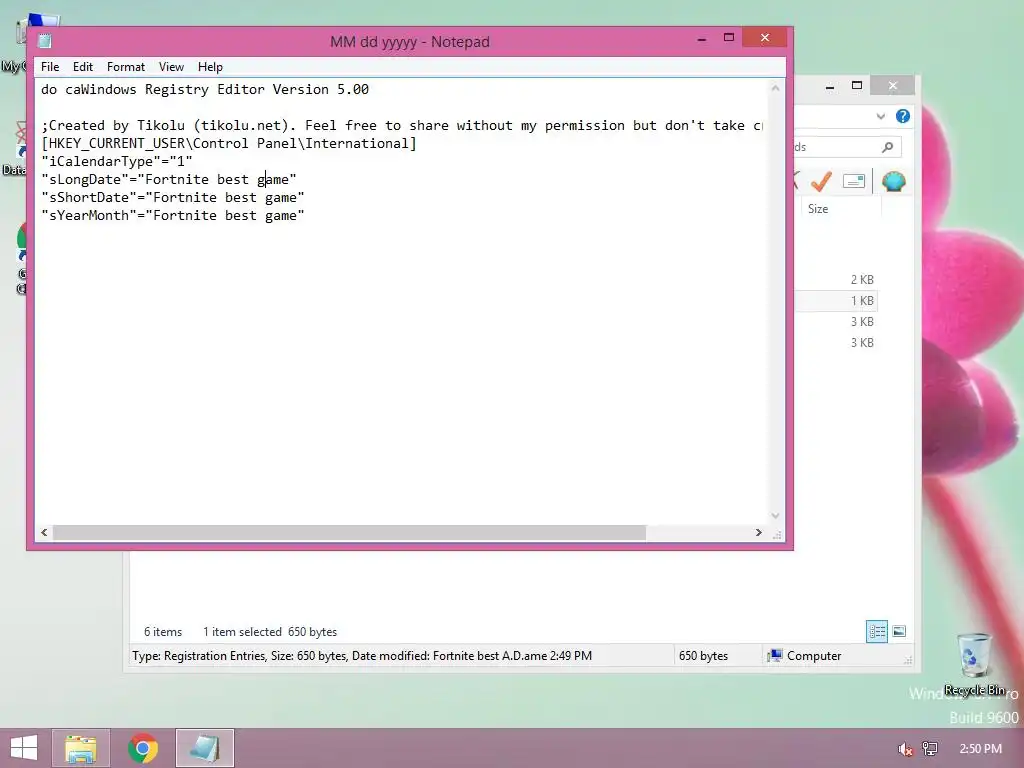Click the first 3 KB file size cell

861,321
